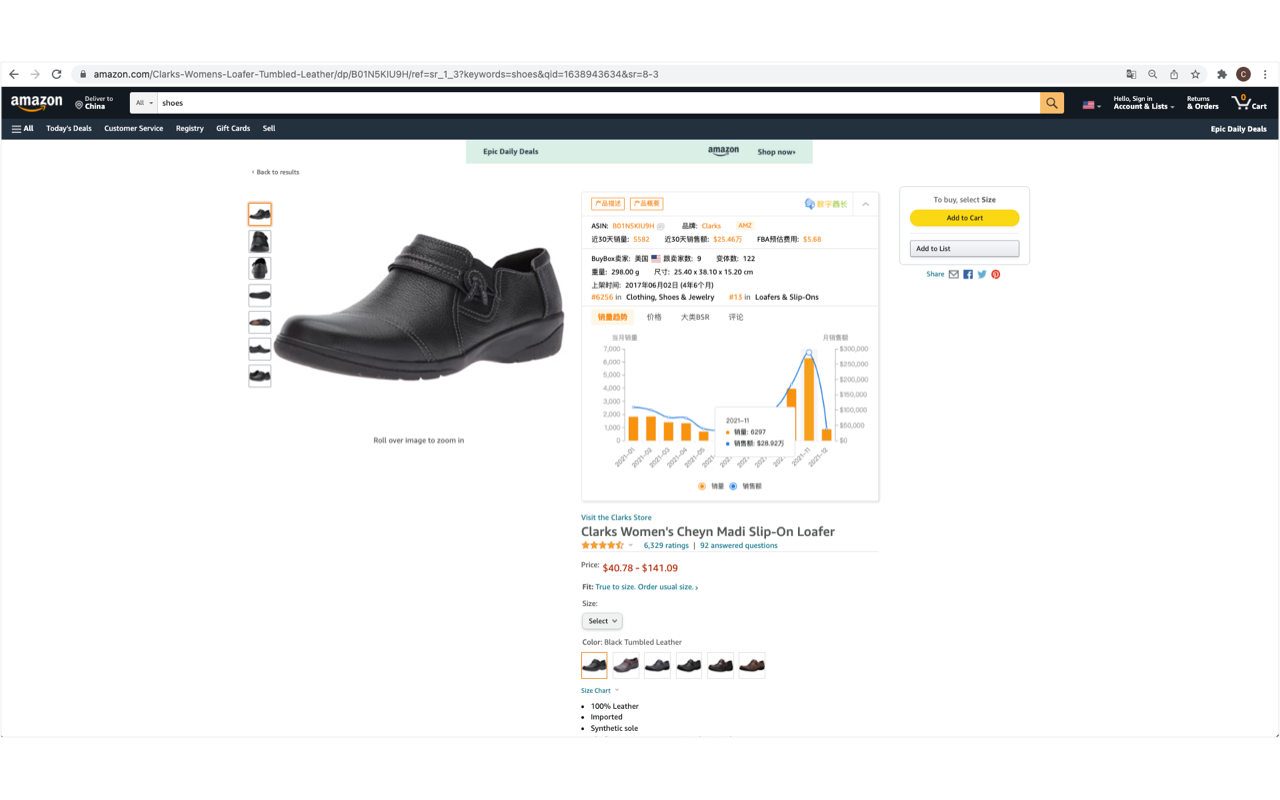This screenshot has height=800, width=1280.
Task: Bookmark this page with the star icon
Action: pyautogui.click(x=1195, y=74)
